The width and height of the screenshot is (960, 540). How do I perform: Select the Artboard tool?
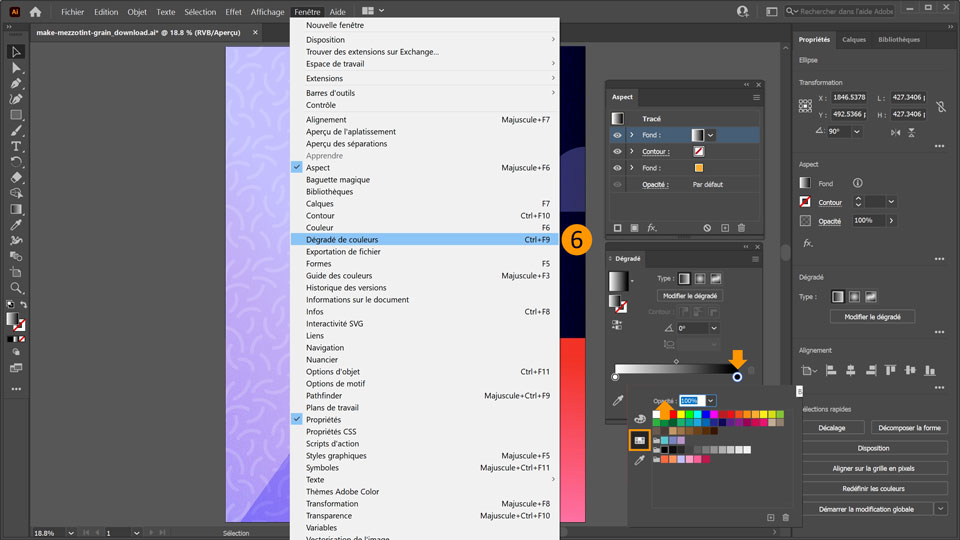tap(16, 272)
